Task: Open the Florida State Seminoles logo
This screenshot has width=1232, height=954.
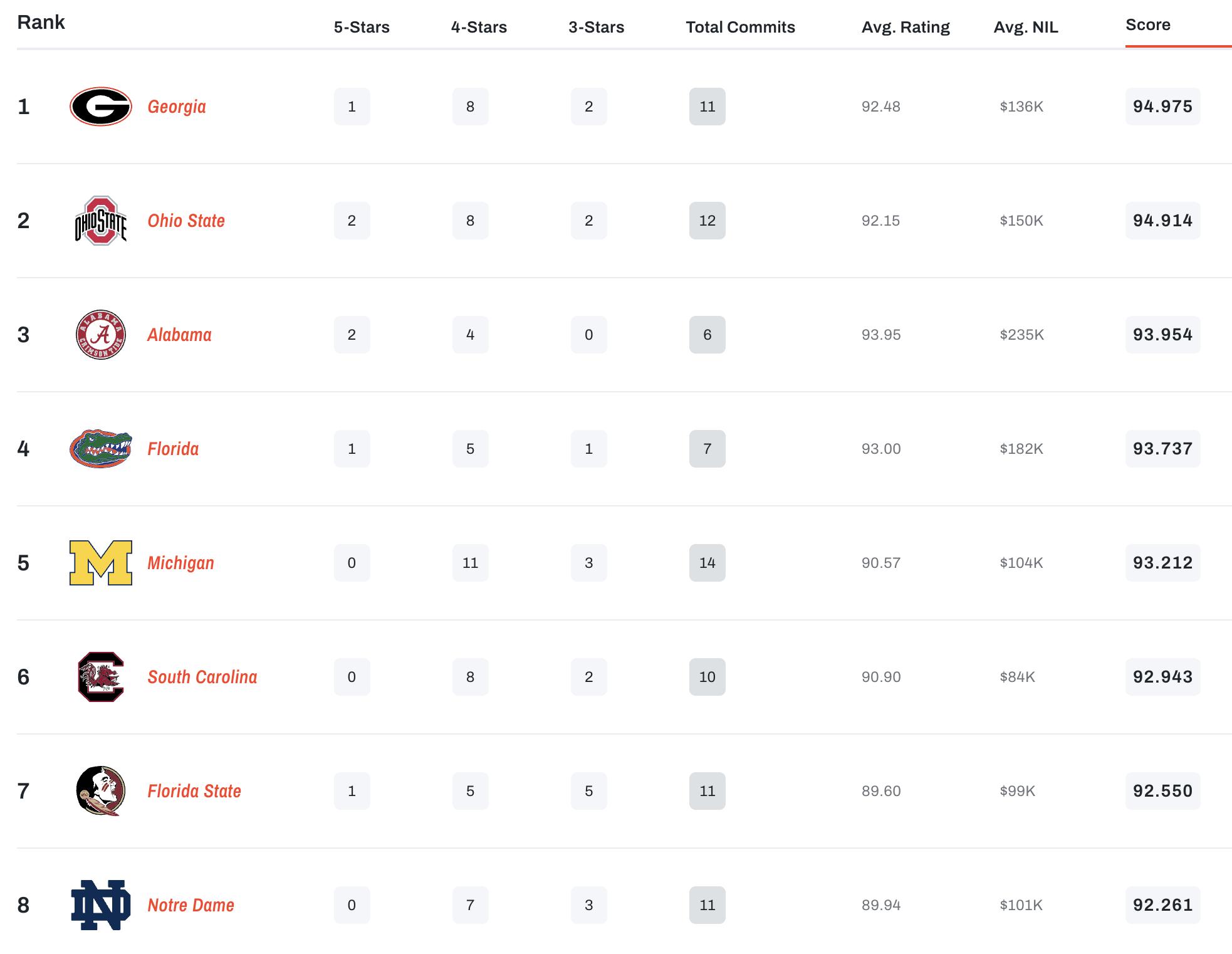Action: [100, 791]
